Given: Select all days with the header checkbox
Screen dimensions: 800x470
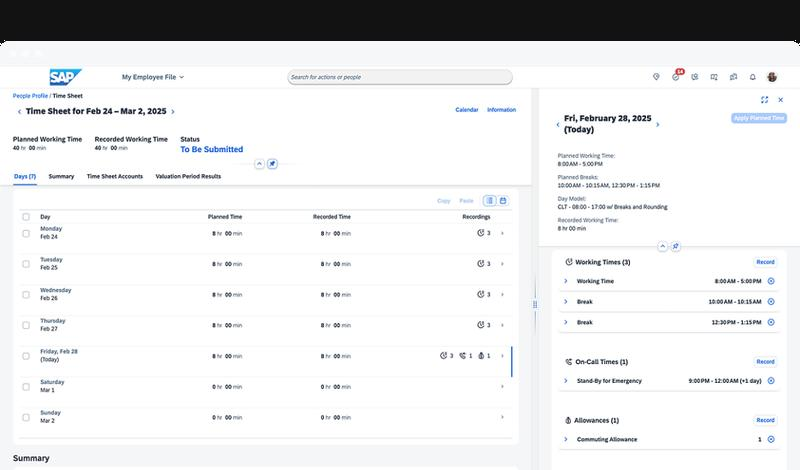Looking at the screenshot, I should coord(26,217).
